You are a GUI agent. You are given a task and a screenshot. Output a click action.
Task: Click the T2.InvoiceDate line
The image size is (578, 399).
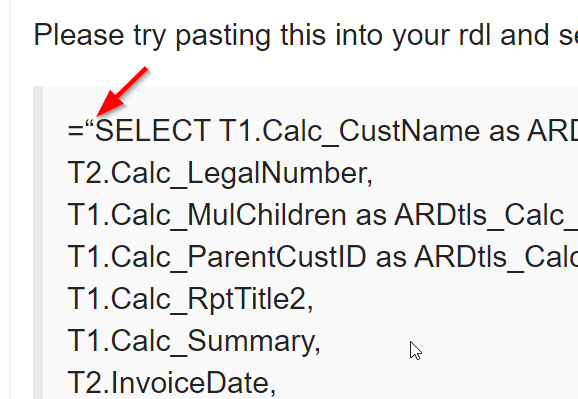[172, 383]
